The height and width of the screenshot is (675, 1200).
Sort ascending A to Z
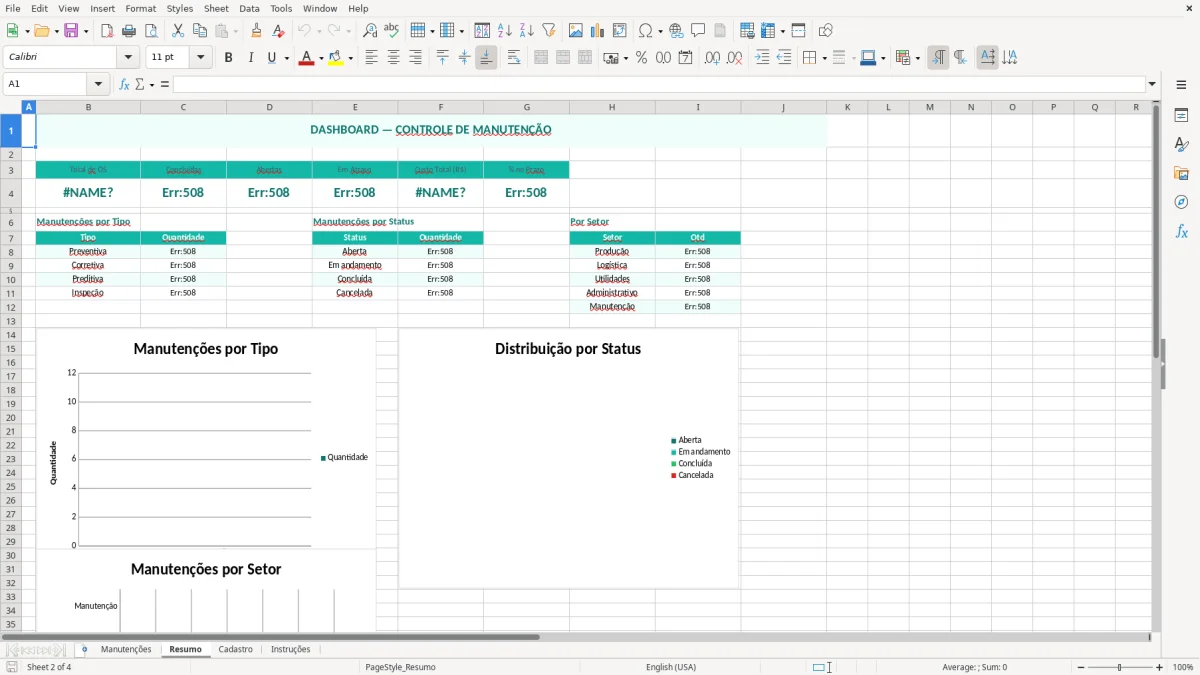coord(505,31)
